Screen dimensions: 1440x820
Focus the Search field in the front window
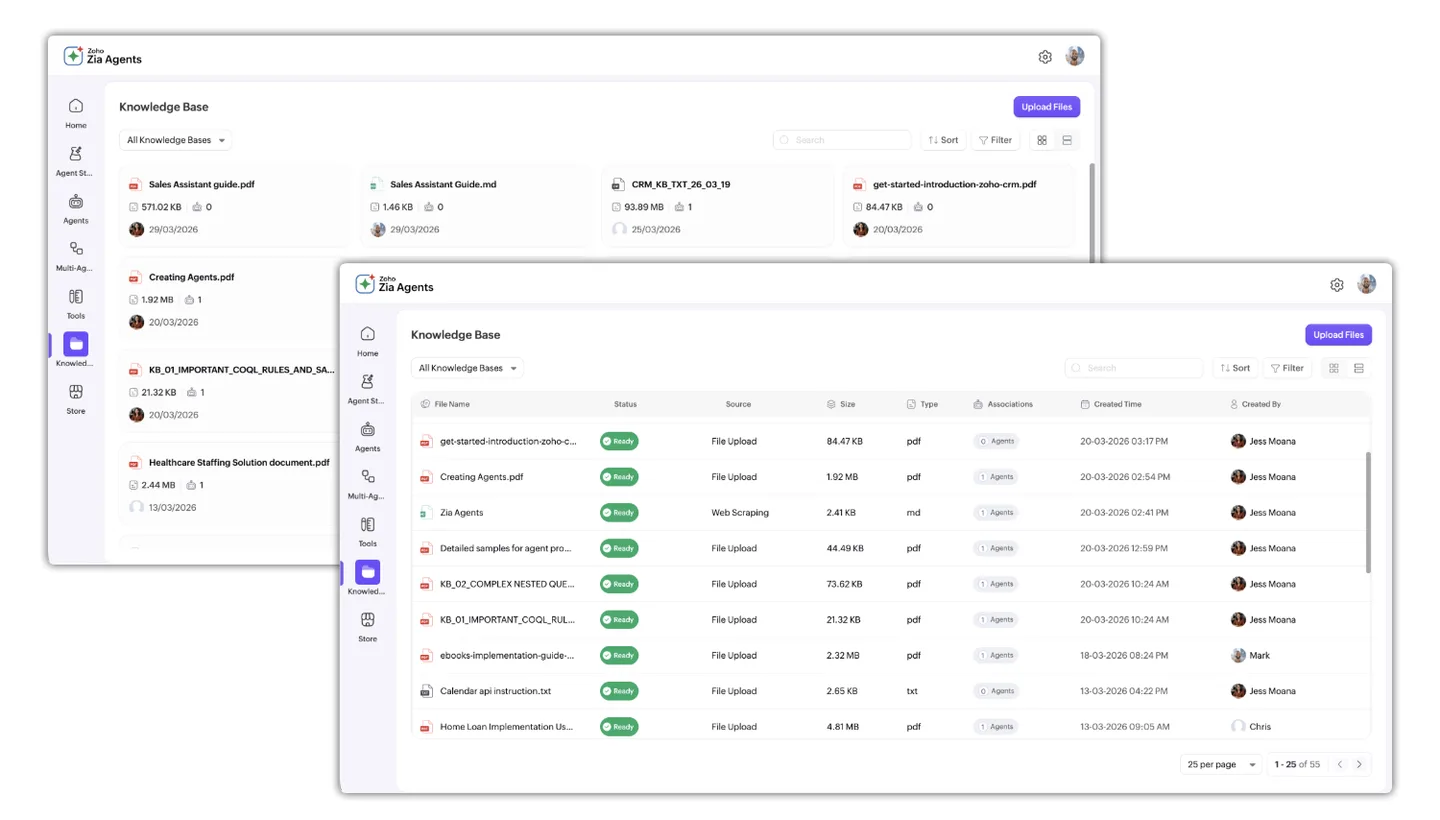click(1134, 368)
